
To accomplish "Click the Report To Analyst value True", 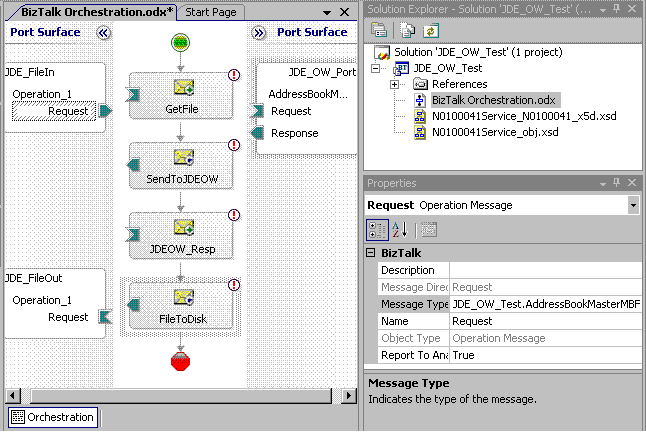I will 545,355.
